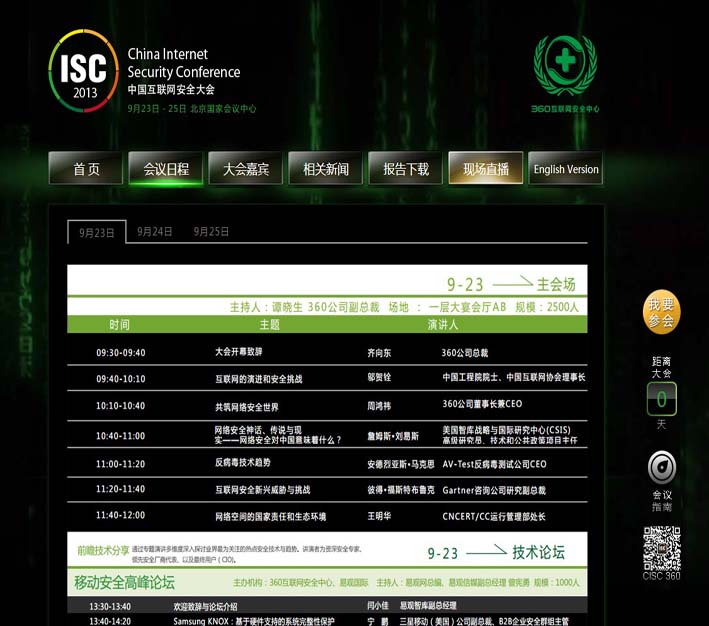Click the countdown days box showing 0
This screenshot has height=626, width=709.
[662, 399]
